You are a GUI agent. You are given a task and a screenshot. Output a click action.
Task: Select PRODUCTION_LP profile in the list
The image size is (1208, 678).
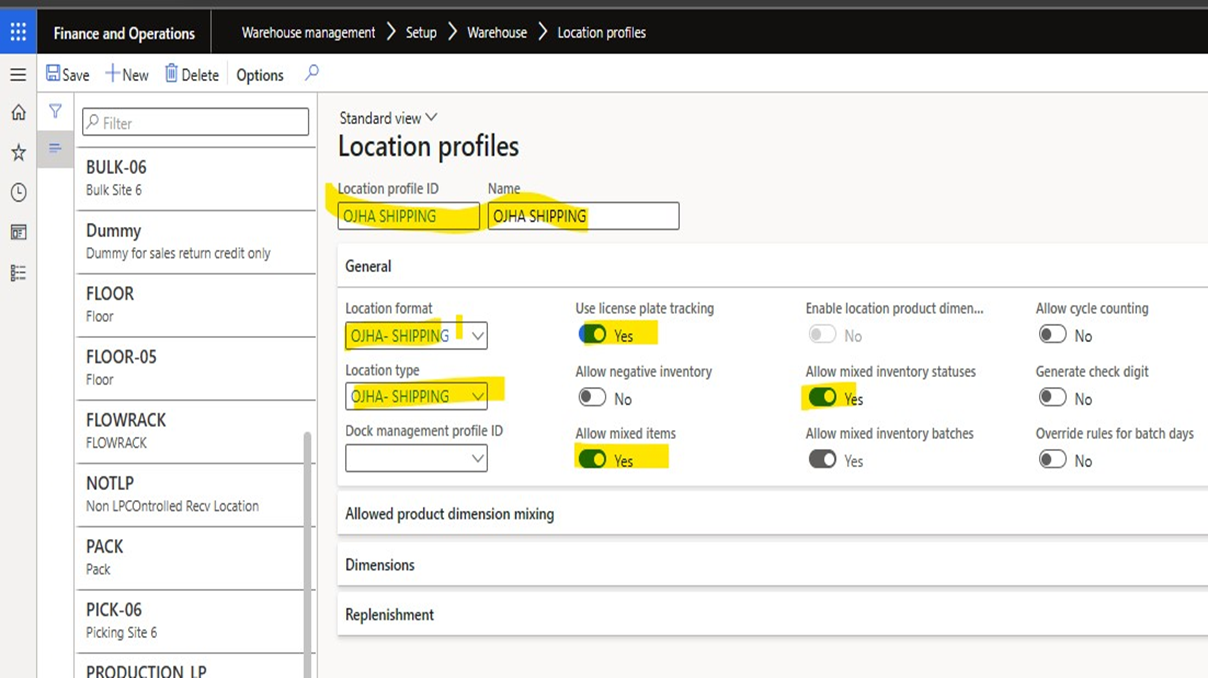[196, 666]
